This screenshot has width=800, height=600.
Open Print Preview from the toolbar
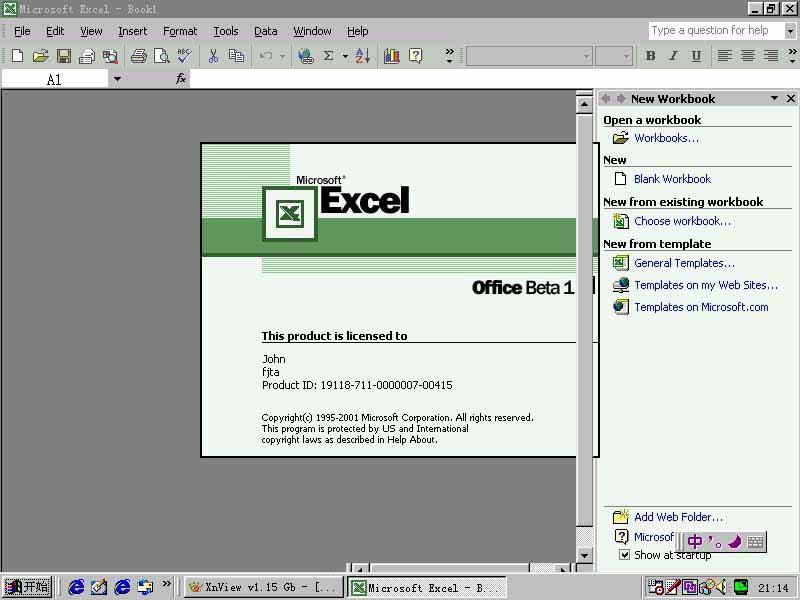(x=162, y=56)
